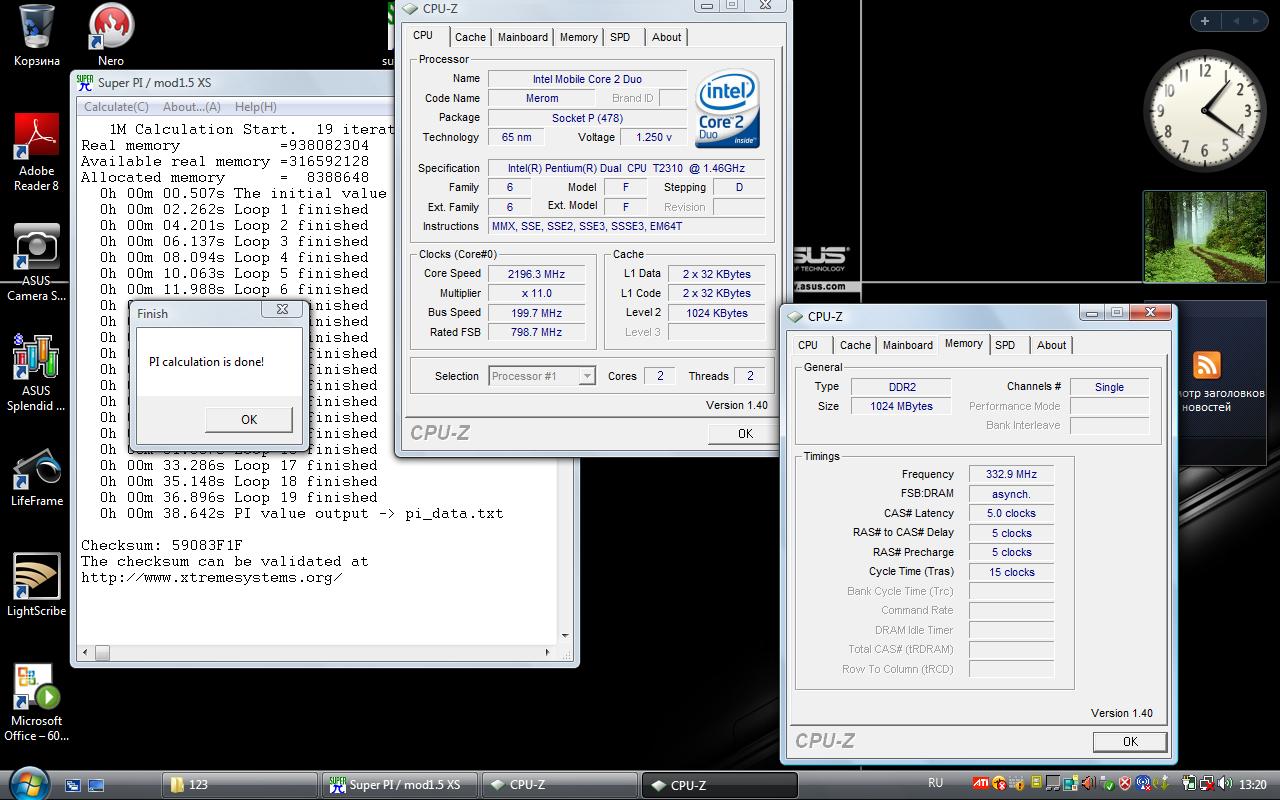1280x800 pixels.
Task: Click the active CPU-Z taskbar button
Action: (x=718, y=785)
